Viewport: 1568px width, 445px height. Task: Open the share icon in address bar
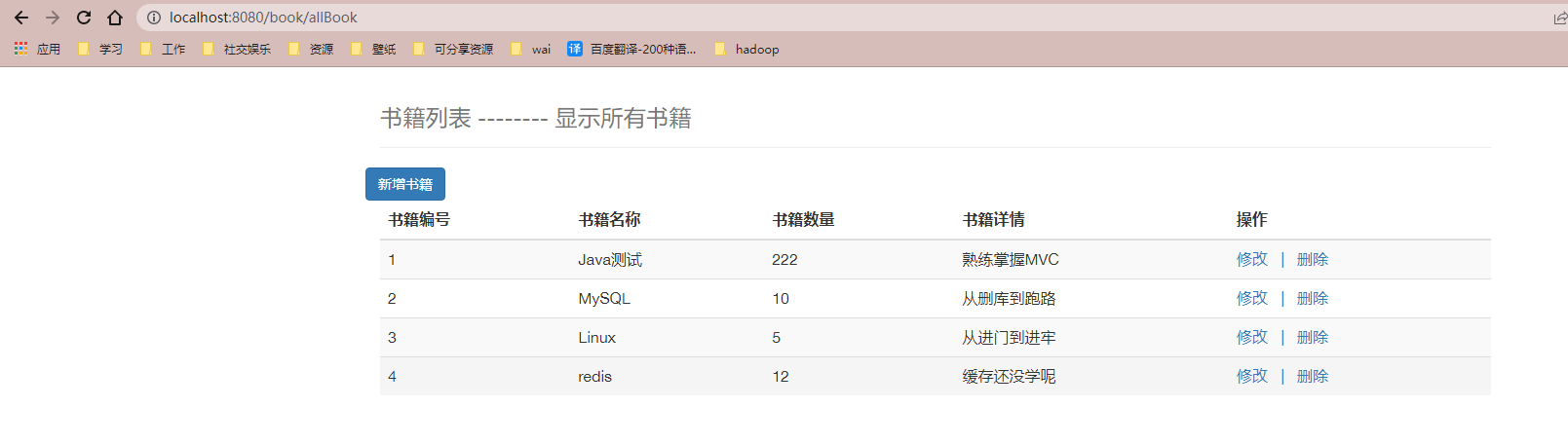point(1559,18)
